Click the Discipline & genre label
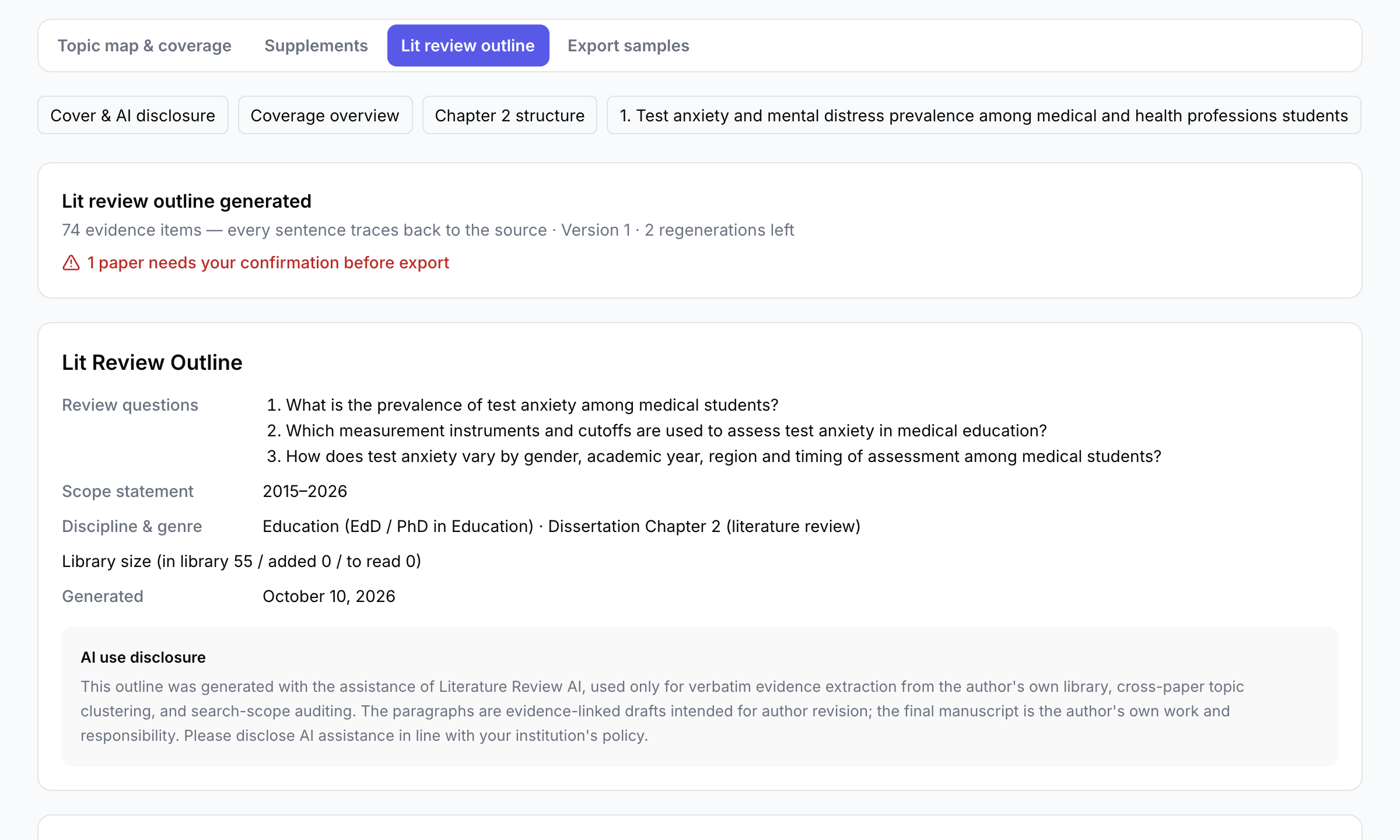 132,527
